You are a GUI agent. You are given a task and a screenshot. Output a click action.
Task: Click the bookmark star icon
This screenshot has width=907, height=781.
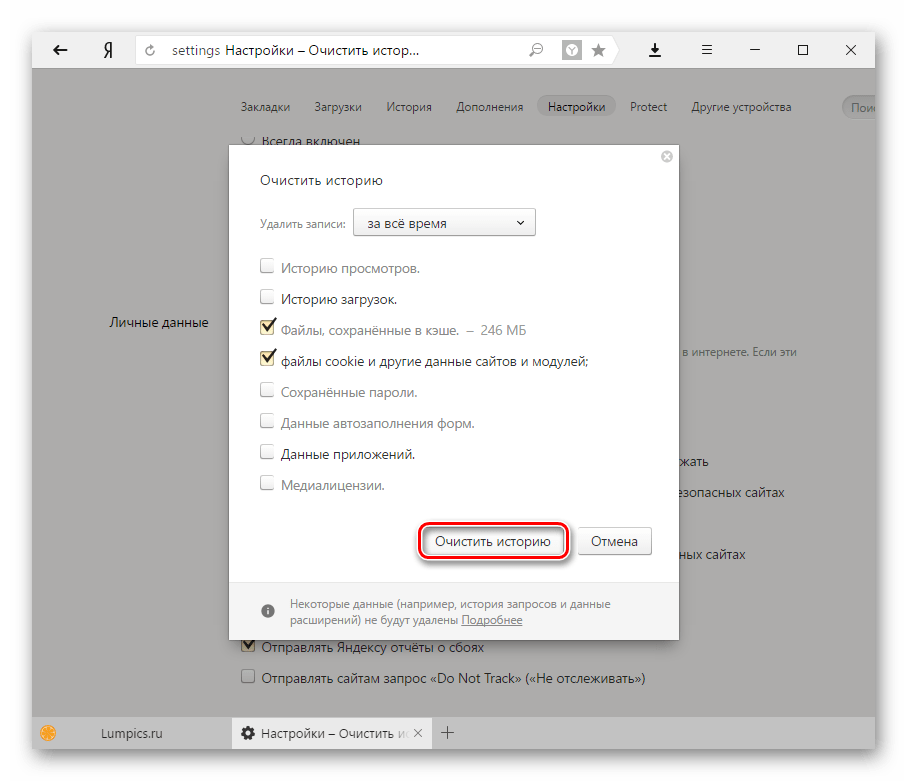[598, 50]
